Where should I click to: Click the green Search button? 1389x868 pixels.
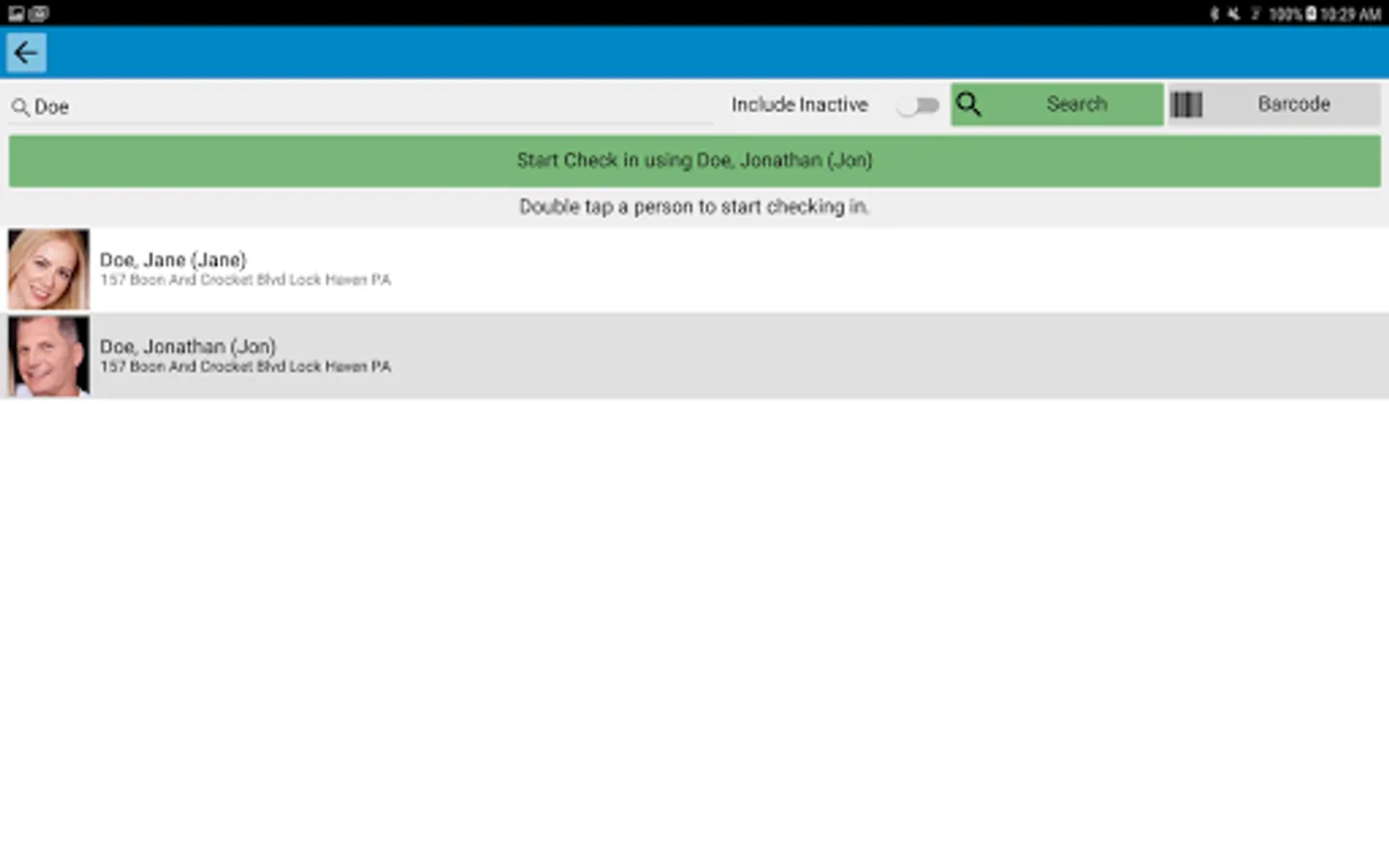[x=1057, y=104]
